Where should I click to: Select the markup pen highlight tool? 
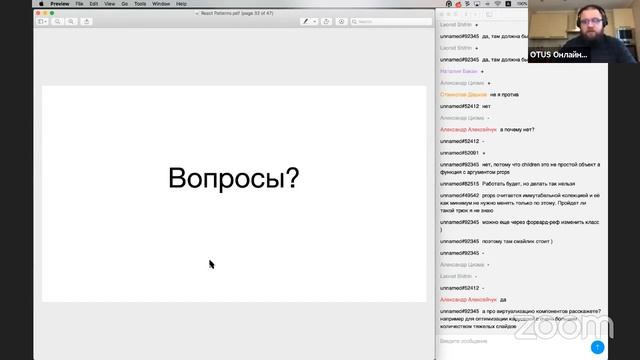click(x=305, y=21)
